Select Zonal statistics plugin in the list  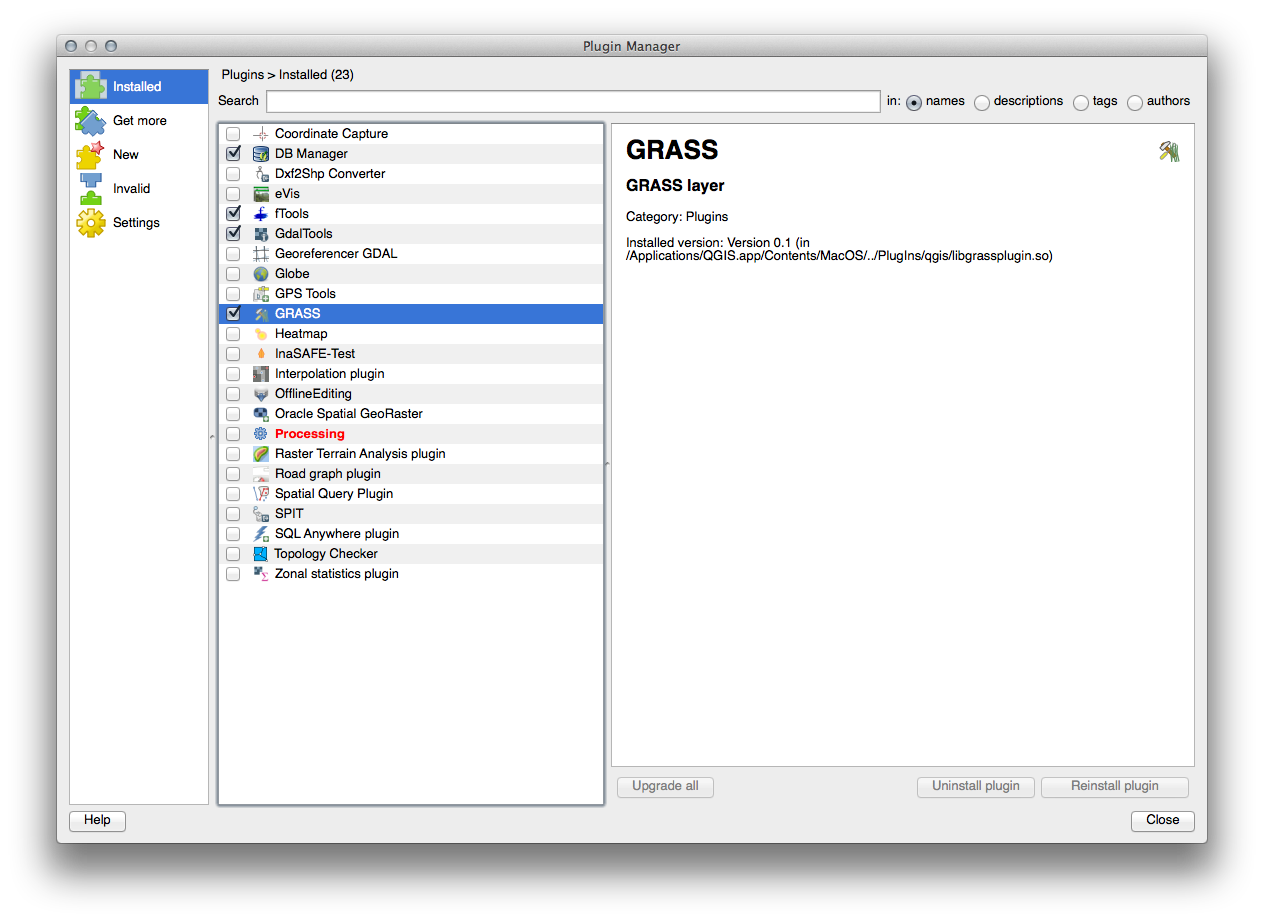pyautogui.click(x=336, y=574)
